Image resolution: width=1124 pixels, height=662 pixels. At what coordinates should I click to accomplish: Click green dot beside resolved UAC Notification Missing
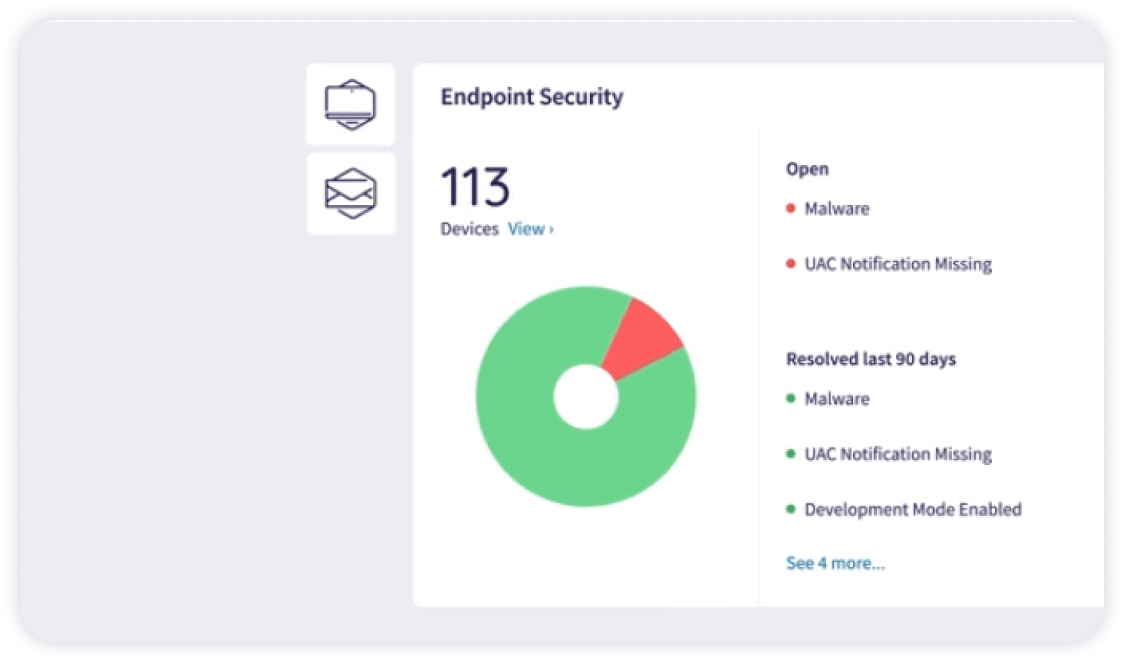[791, 455]
